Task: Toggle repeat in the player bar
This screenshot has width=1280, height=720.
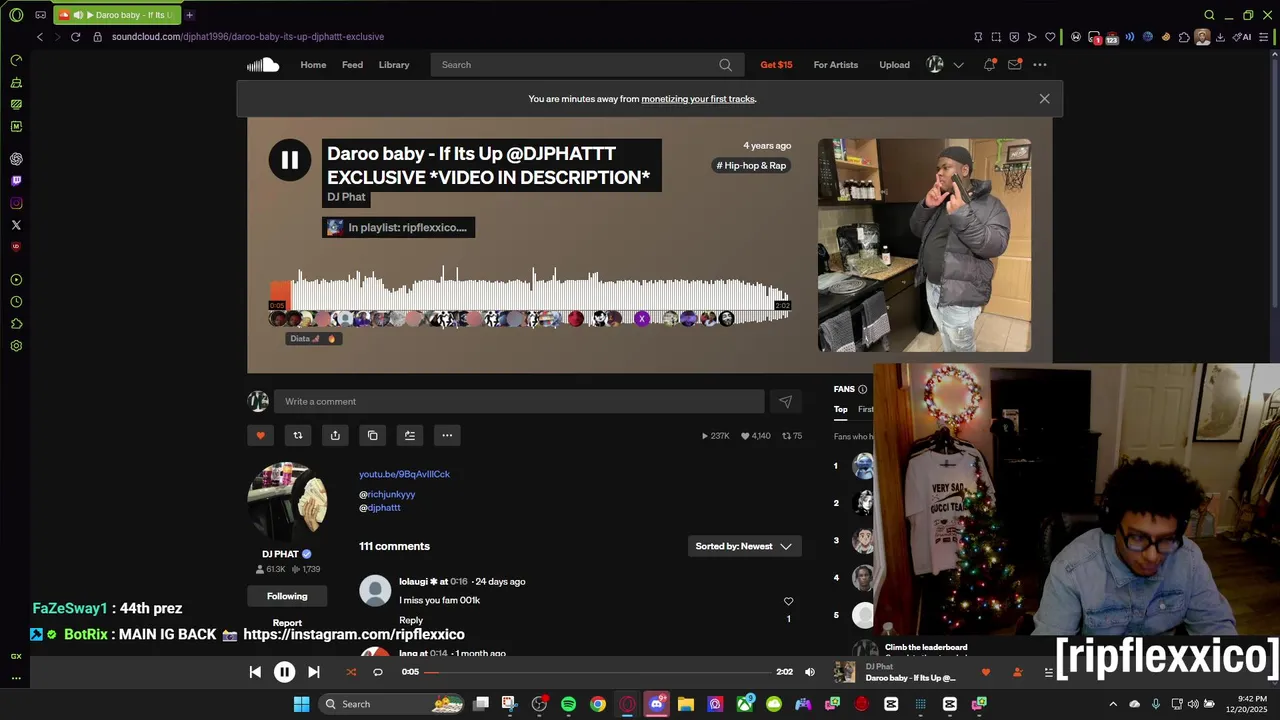Action: point(378,672)
